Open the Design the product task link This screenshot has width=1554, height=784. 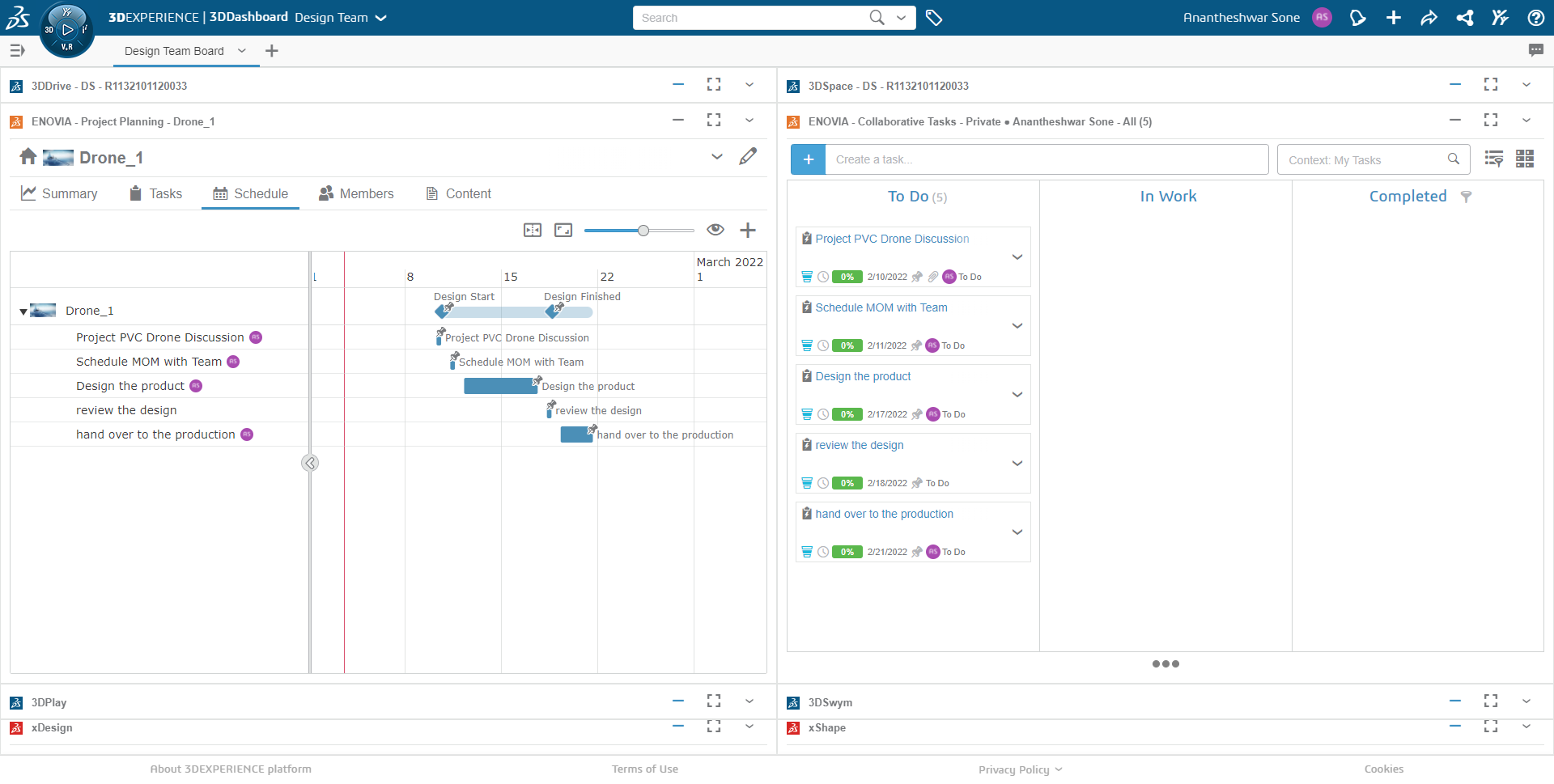(x=863, y=376)
